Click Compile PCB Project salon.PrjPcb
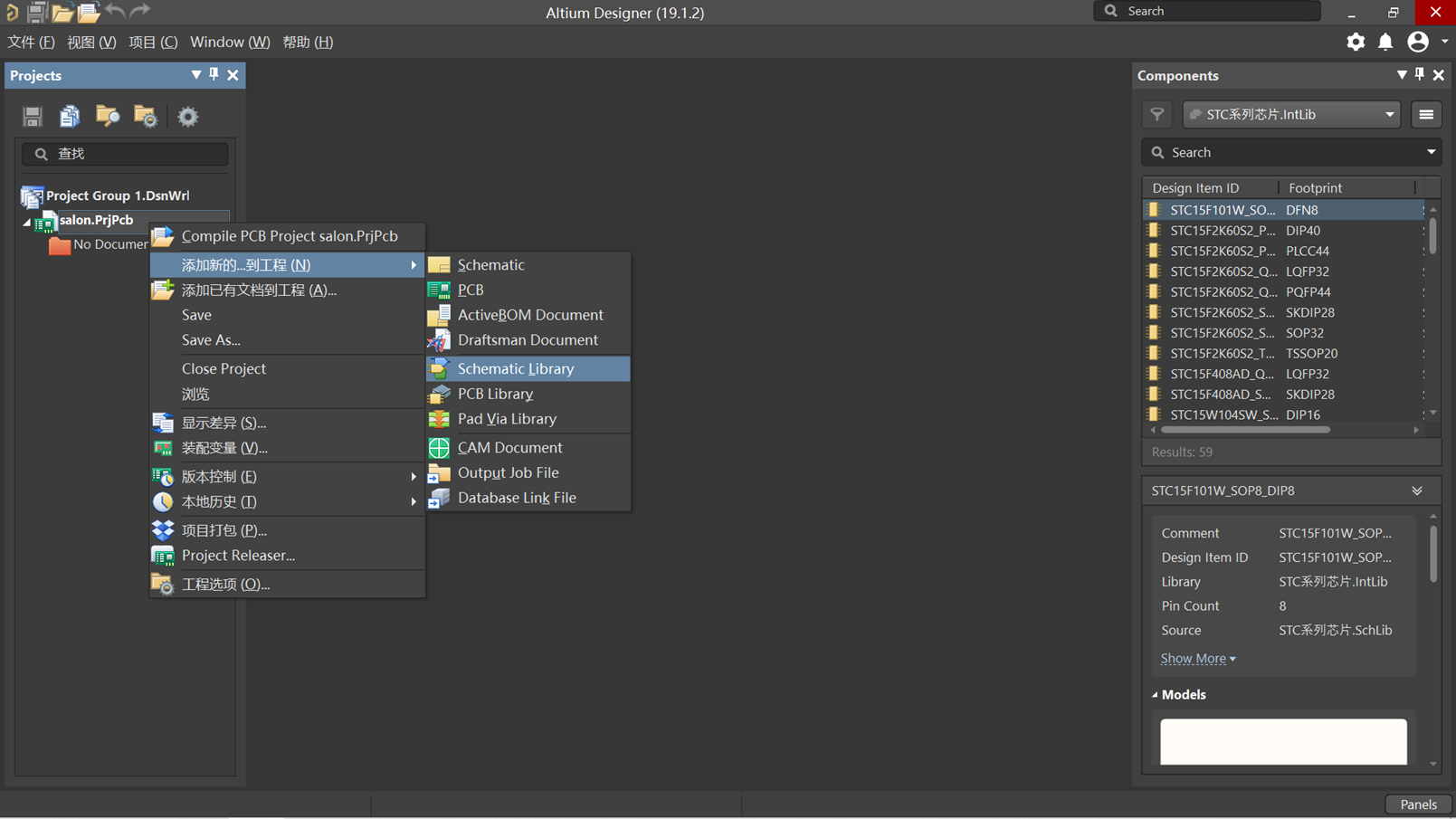1456x819 pixels. (287, 236)
